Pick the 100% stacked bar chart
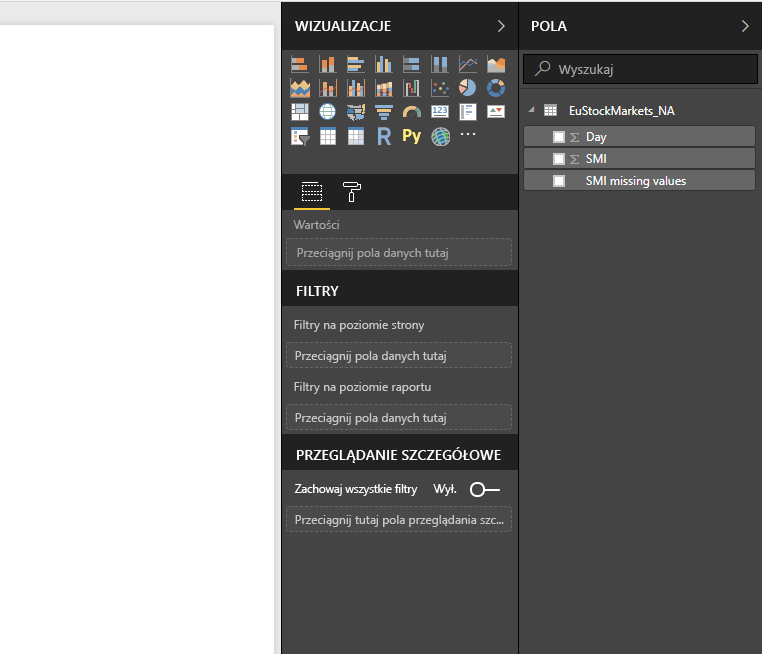 click(x=412, y=64)
